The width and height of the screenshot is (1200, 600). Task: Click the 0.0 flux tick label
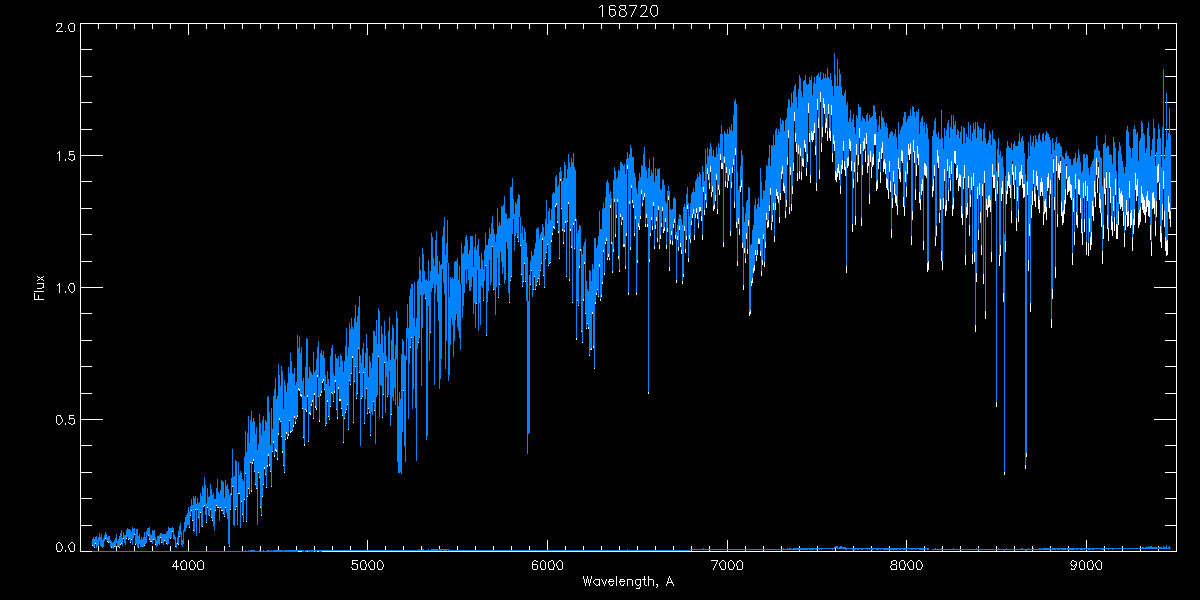(63, 547)
